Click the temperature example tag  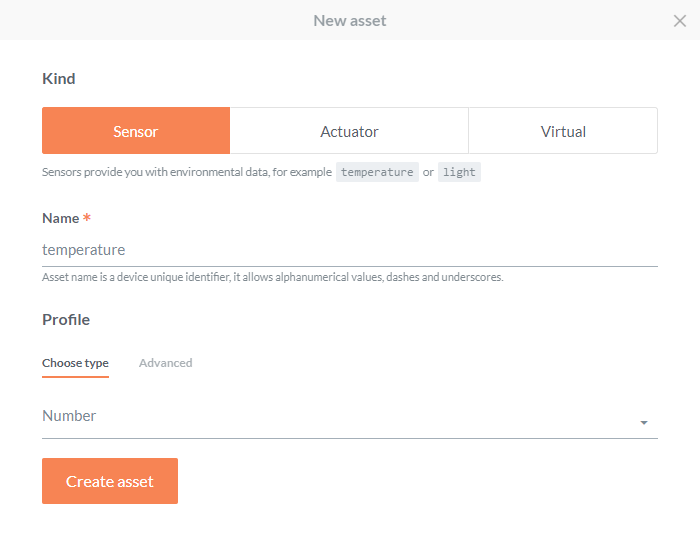pyautogui.click(x=377, y=172)
